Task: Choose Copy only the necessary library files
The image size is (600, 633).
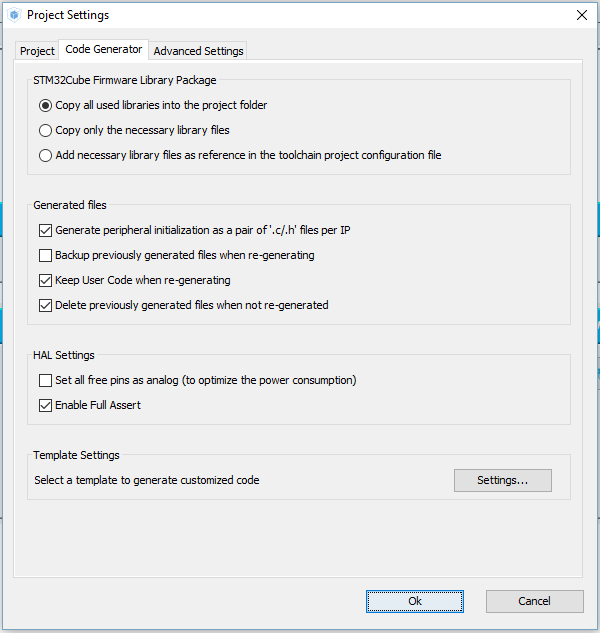Action: coord(45,130)
